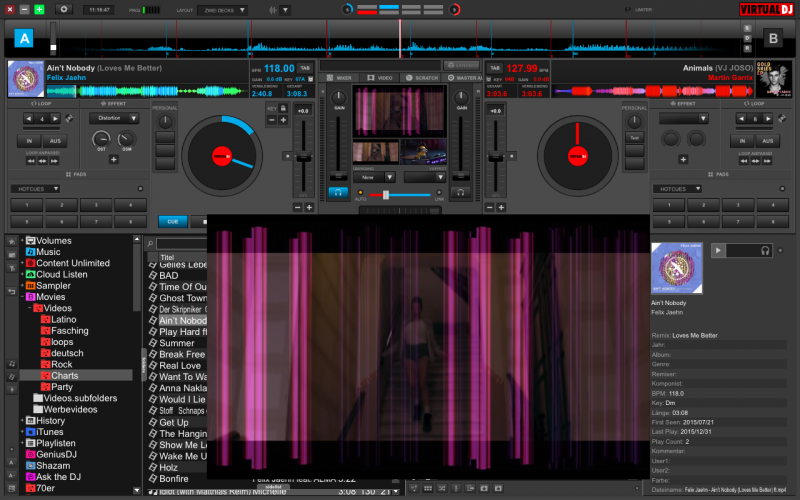
Task: Collapse the Movies tree node
Action: click(22, 296)
